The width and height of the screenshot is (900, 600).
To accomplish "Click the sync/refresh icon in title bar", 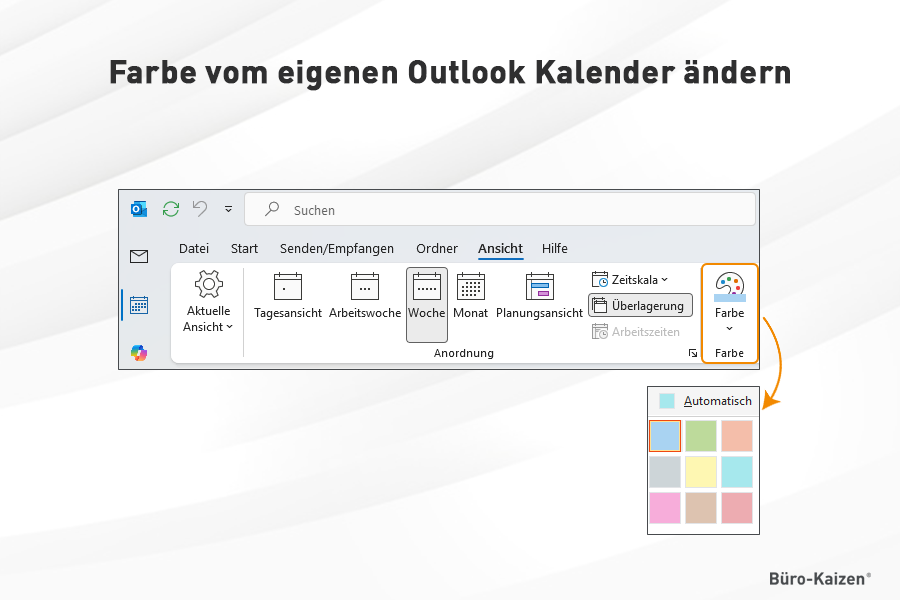I will [171, 209].
